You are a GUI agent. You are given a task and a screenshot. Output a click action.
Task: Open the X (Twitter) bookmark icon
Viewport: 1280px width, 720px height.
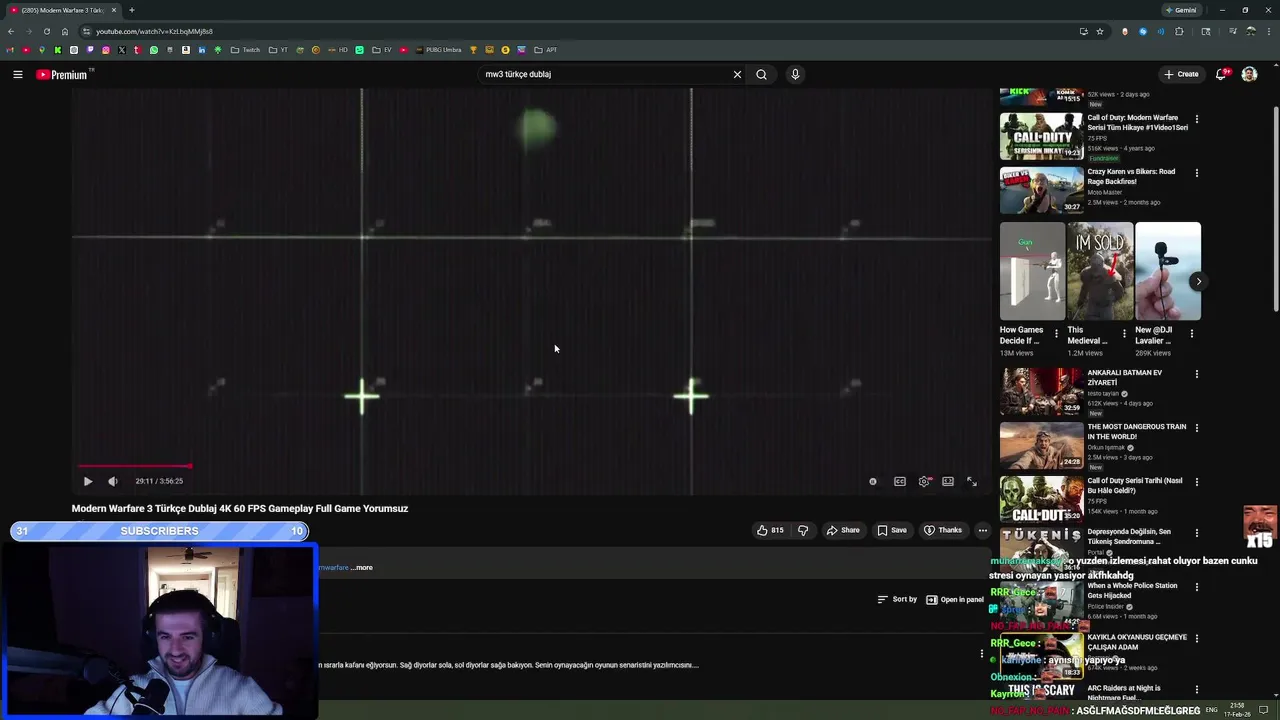pos(122,50)
